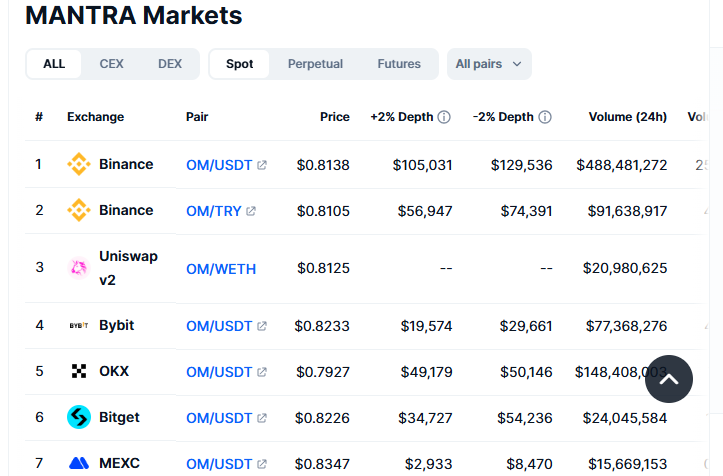Click the volume $20,980,625
Screen dimensions: 723x476
point(625,268)
